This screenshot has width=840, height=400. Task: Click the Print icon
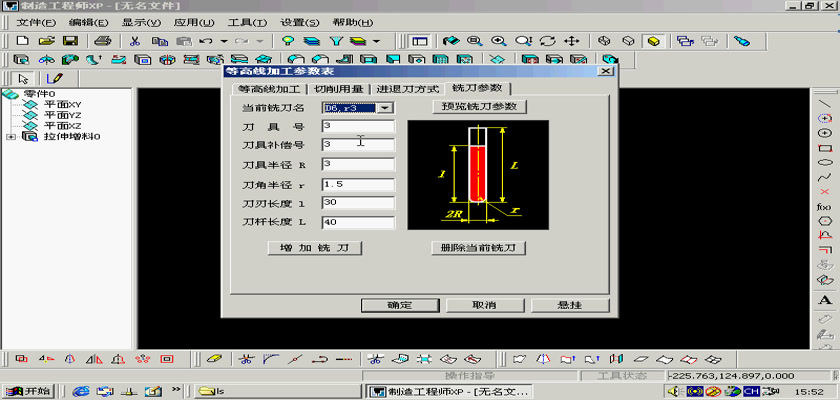[x=103, y=41]
